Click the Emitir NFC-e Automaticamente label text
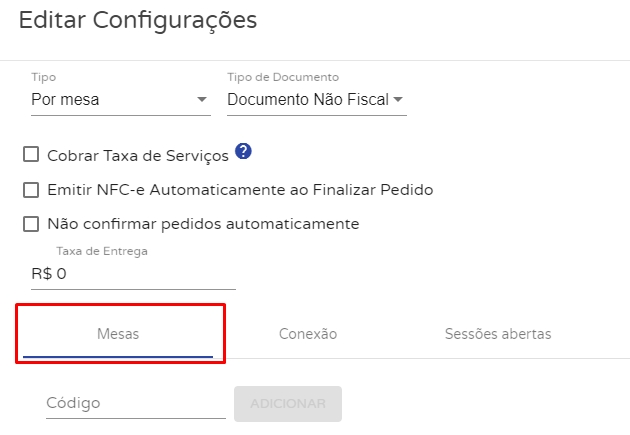Screen dimensions: 630x435 (x=240, y=189)
